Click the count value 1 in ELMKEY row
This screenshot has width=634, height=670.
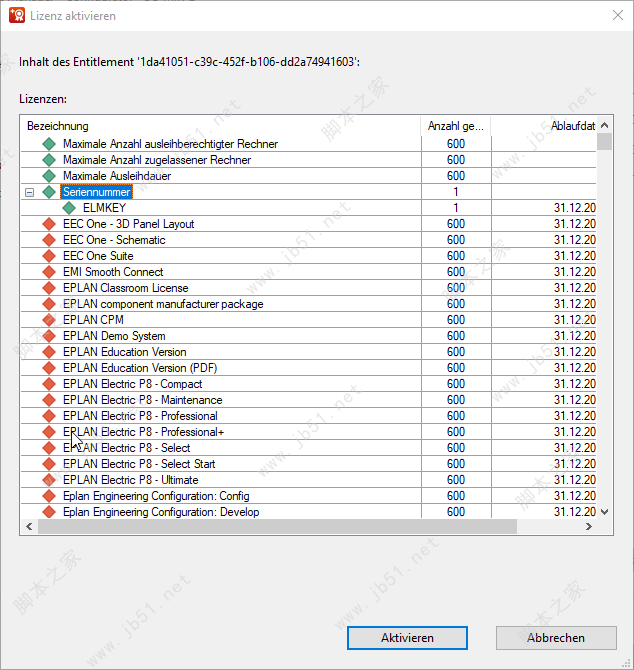(x=456, y=208)
